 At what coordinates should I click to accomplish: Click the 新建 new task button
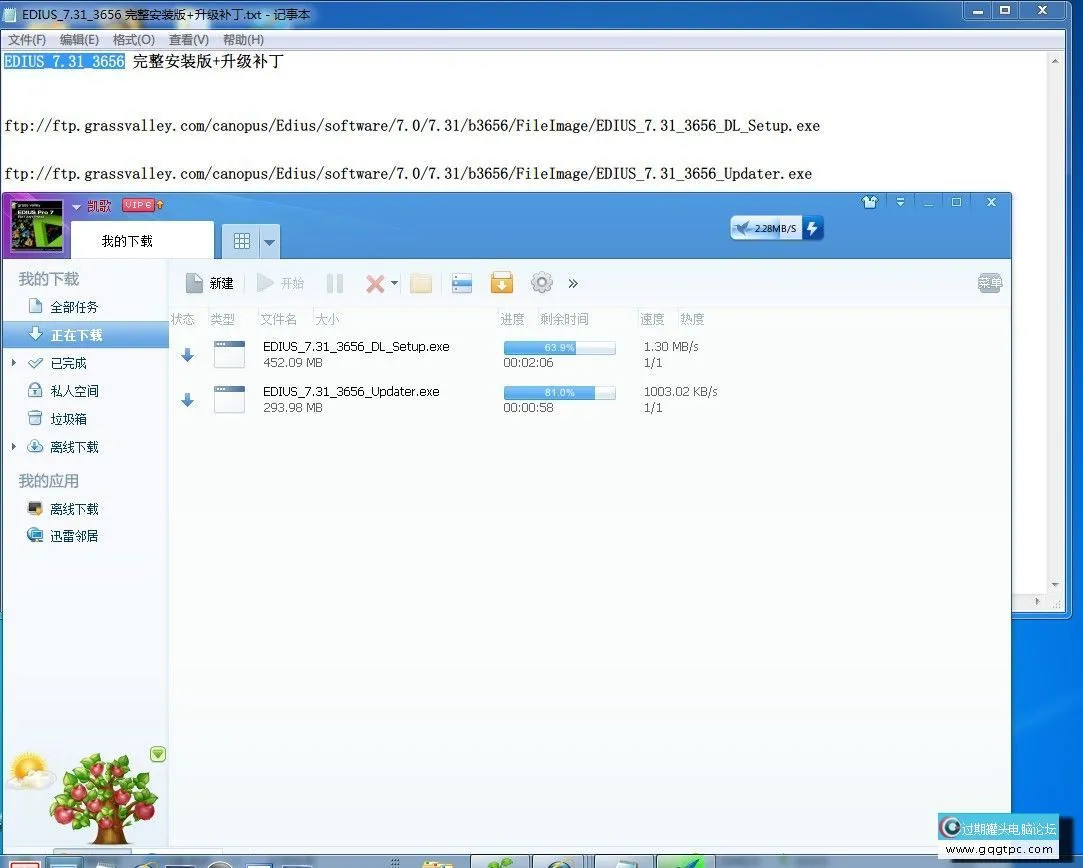click(209, 283)
